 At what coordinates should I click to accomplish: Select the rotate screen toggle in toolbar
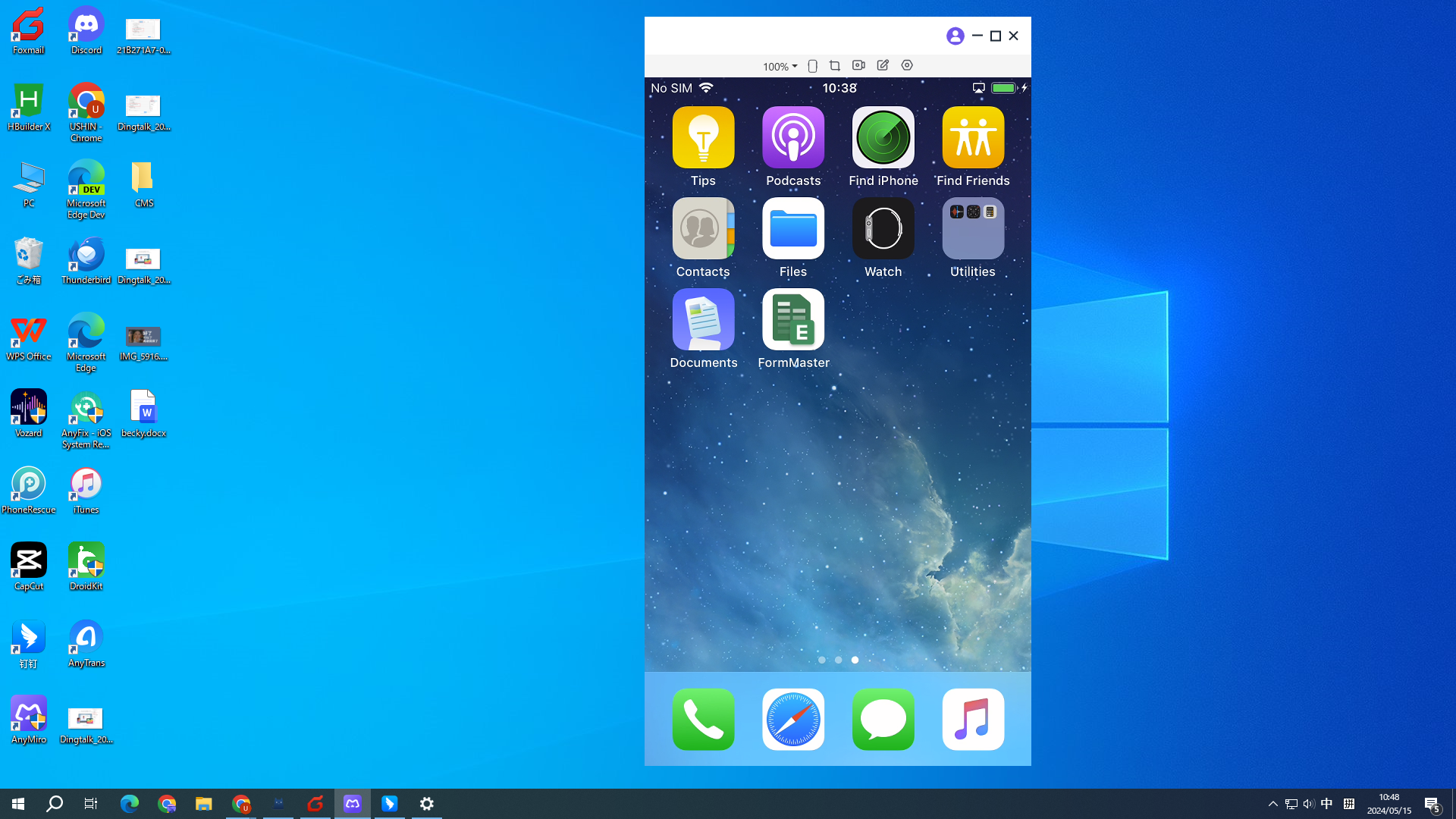[x=813, y=65]
